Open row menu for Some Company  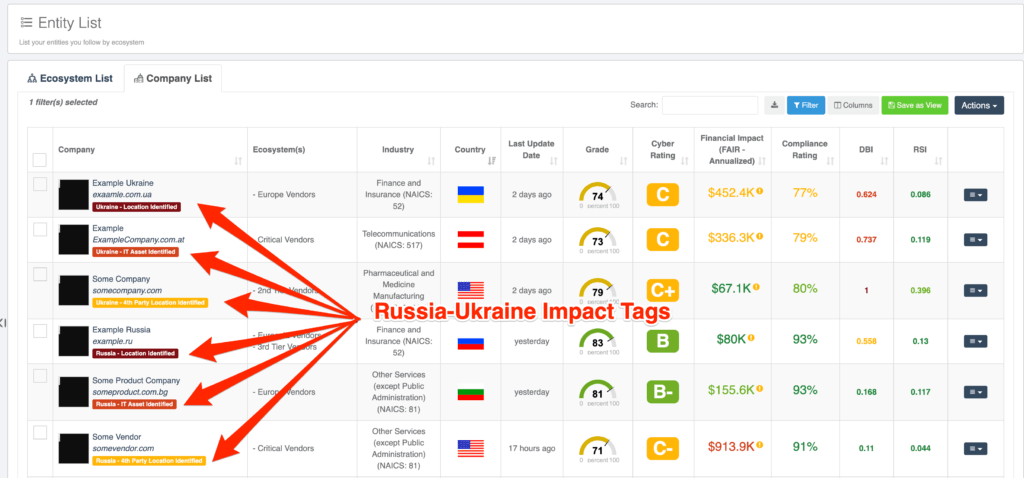point(975,290)
